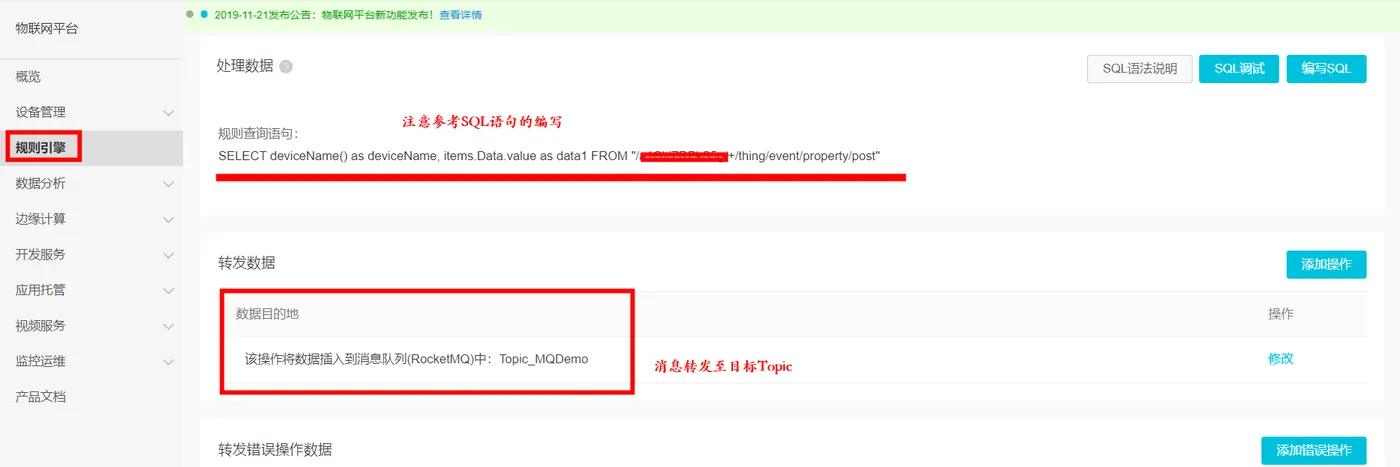Click the help icon beside 处理数据

(x=286, y=67)
